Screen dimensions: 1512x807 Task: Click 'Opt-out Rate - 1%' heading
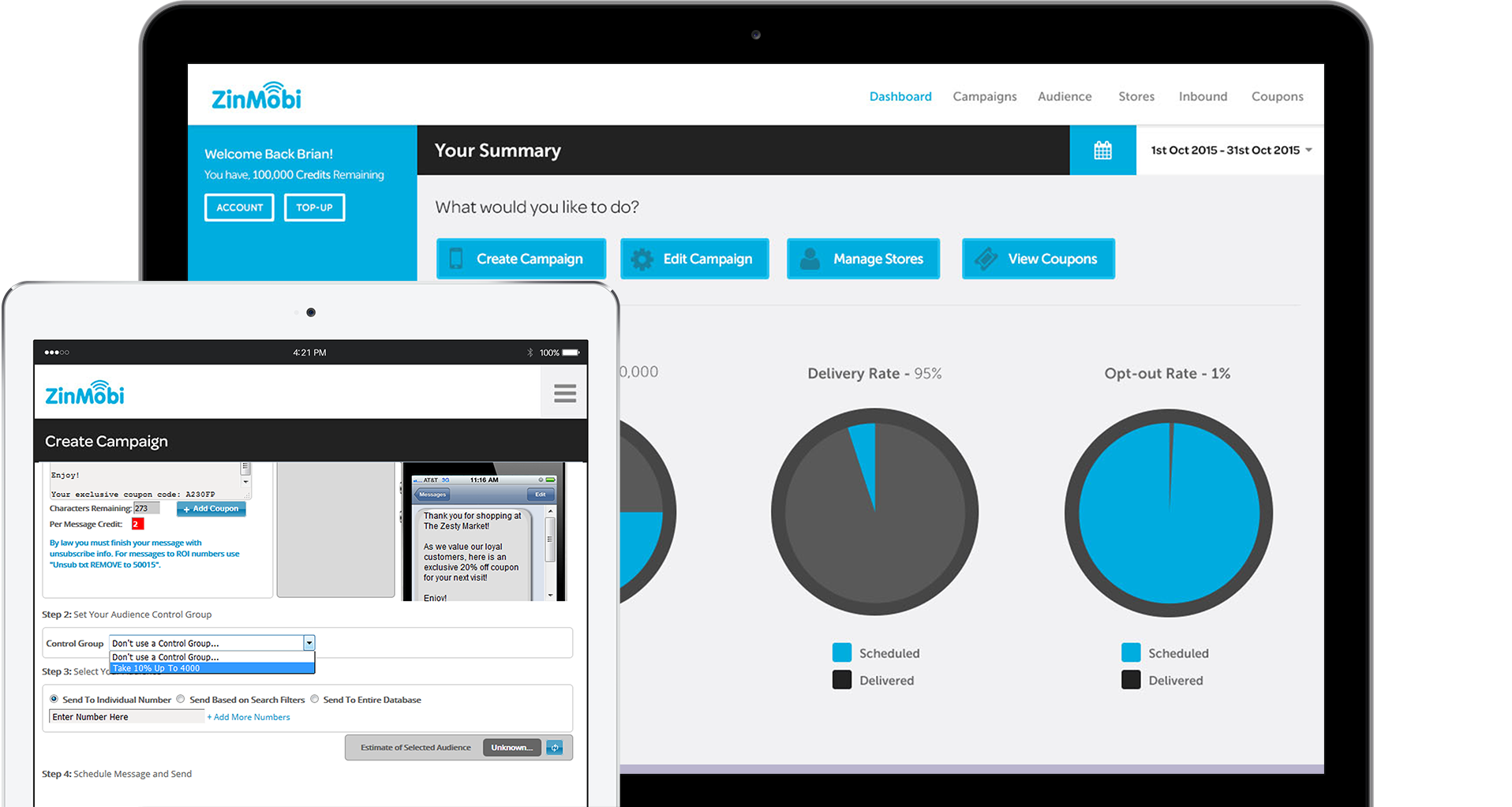1167,373
